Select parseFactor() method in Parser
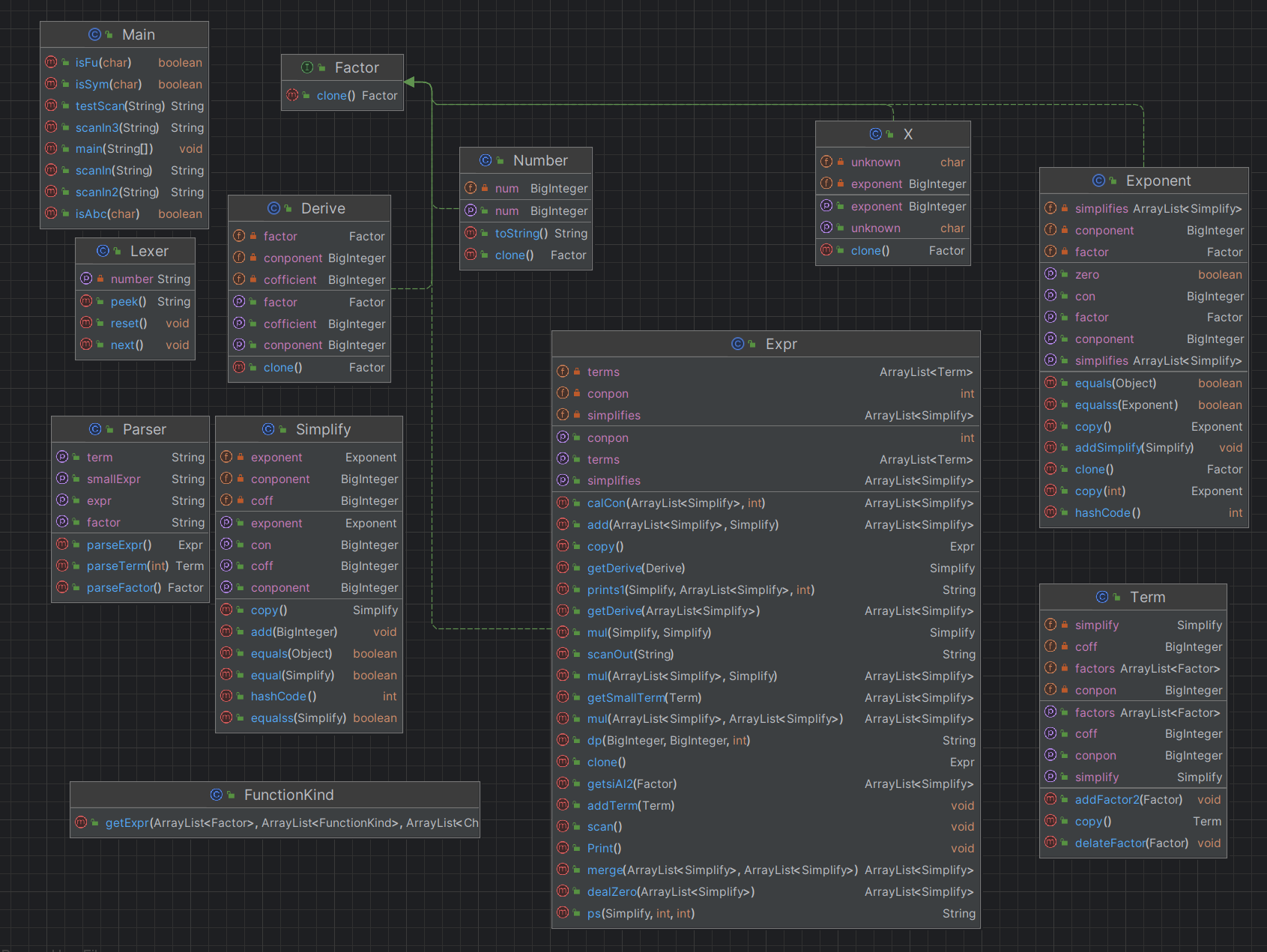 [x=124, y=587]
